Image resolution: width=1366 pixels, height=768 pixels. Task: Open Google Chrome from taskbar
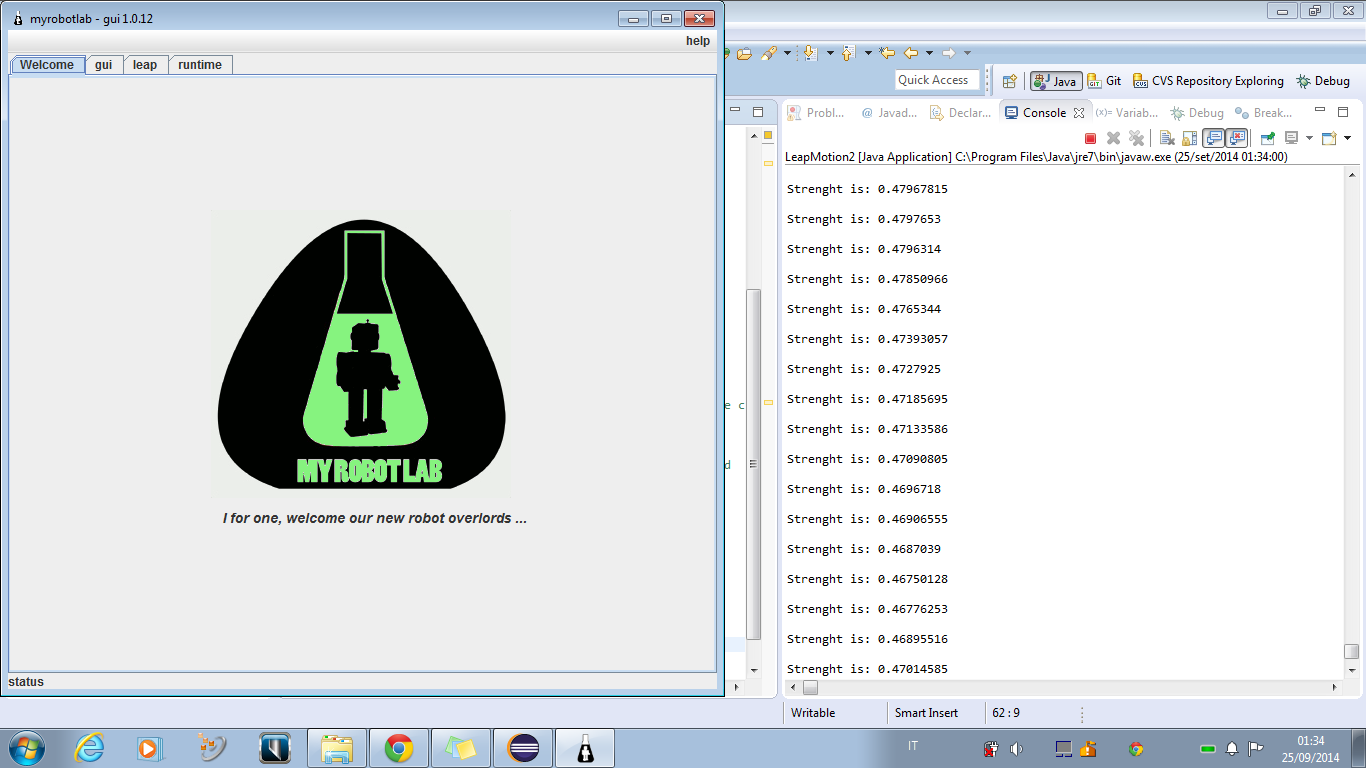pos(399,748)
